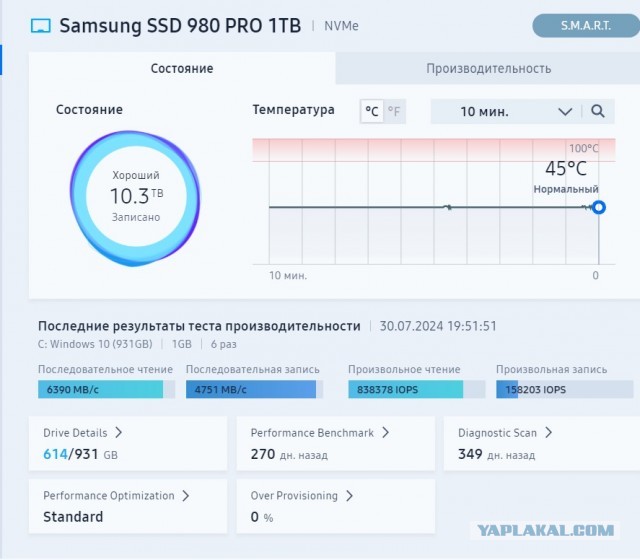Screen dimensions: 640x560
Task: Click the magnifier icon near temperature range
Action: [x=598, y=111]
